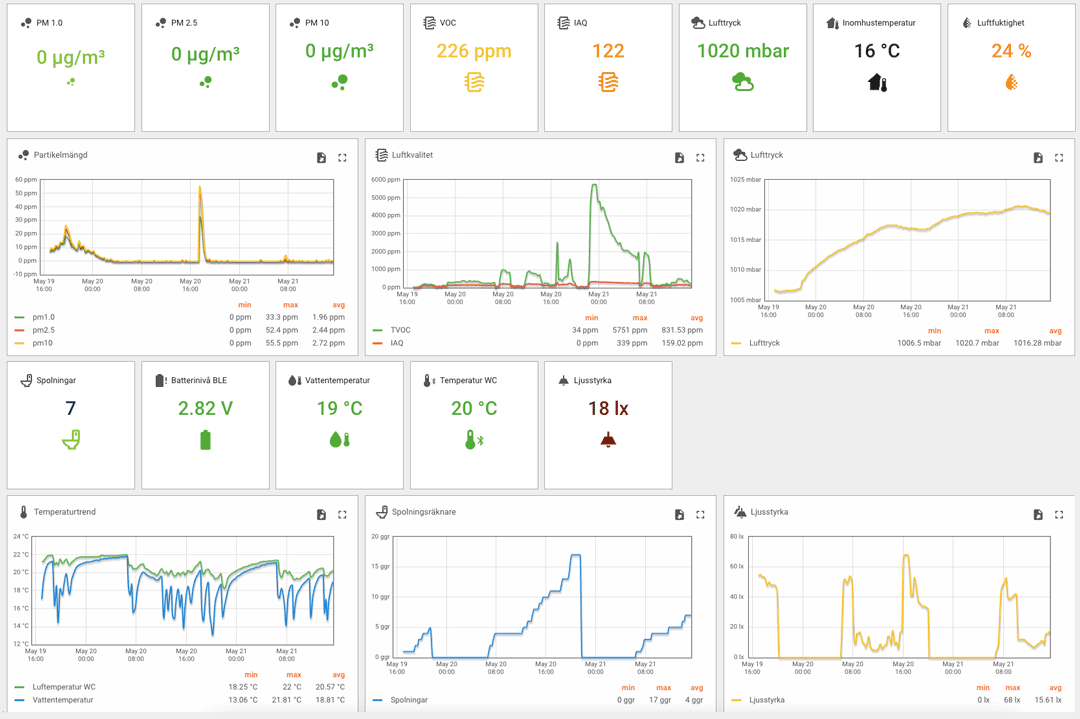The image size is (1080, 719).
Task: Open Spolningsräknare chart in fullscreen
Action: (700, 515)
